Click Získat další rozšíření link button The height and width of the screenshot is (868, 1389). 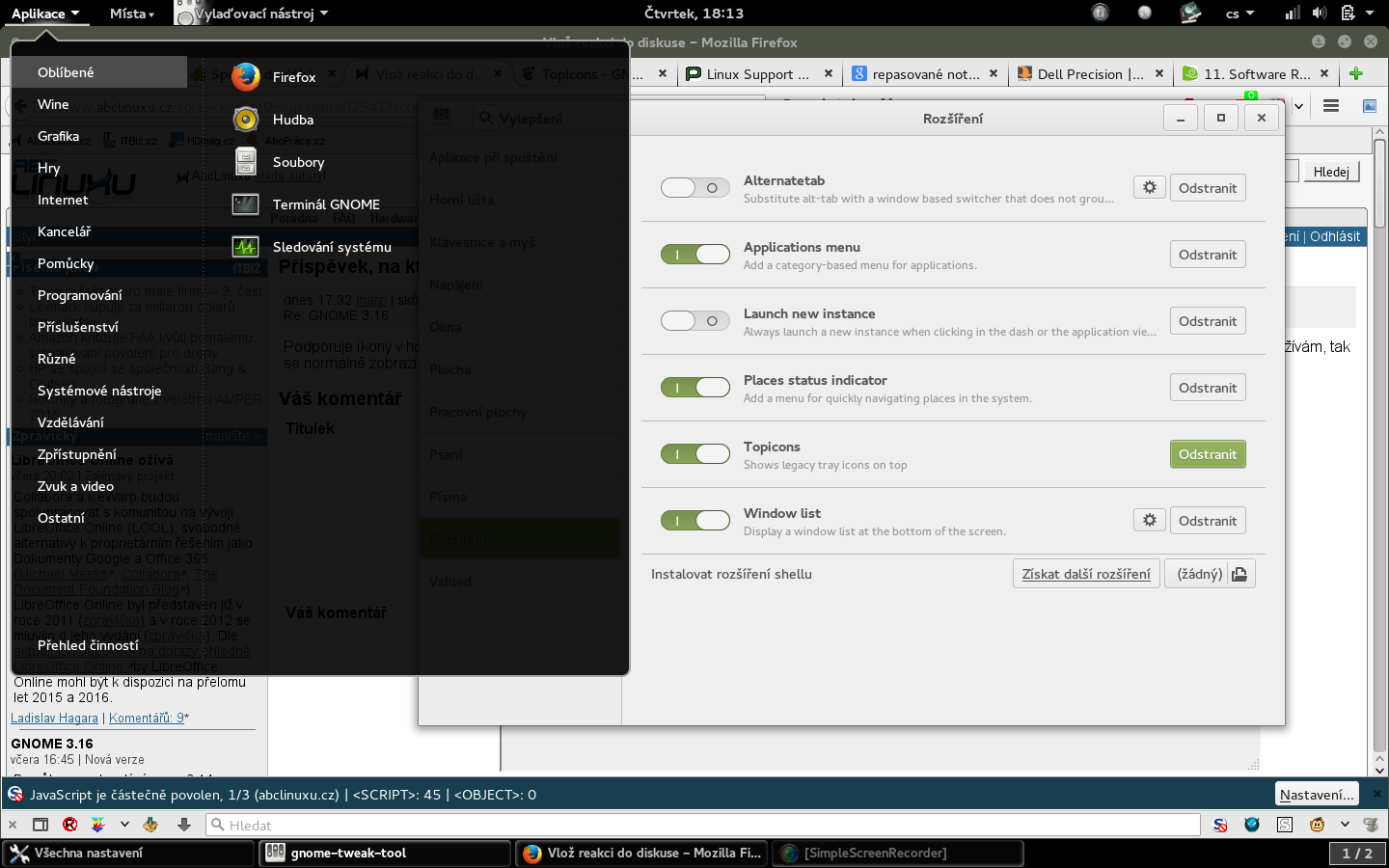click(1086, 574)
